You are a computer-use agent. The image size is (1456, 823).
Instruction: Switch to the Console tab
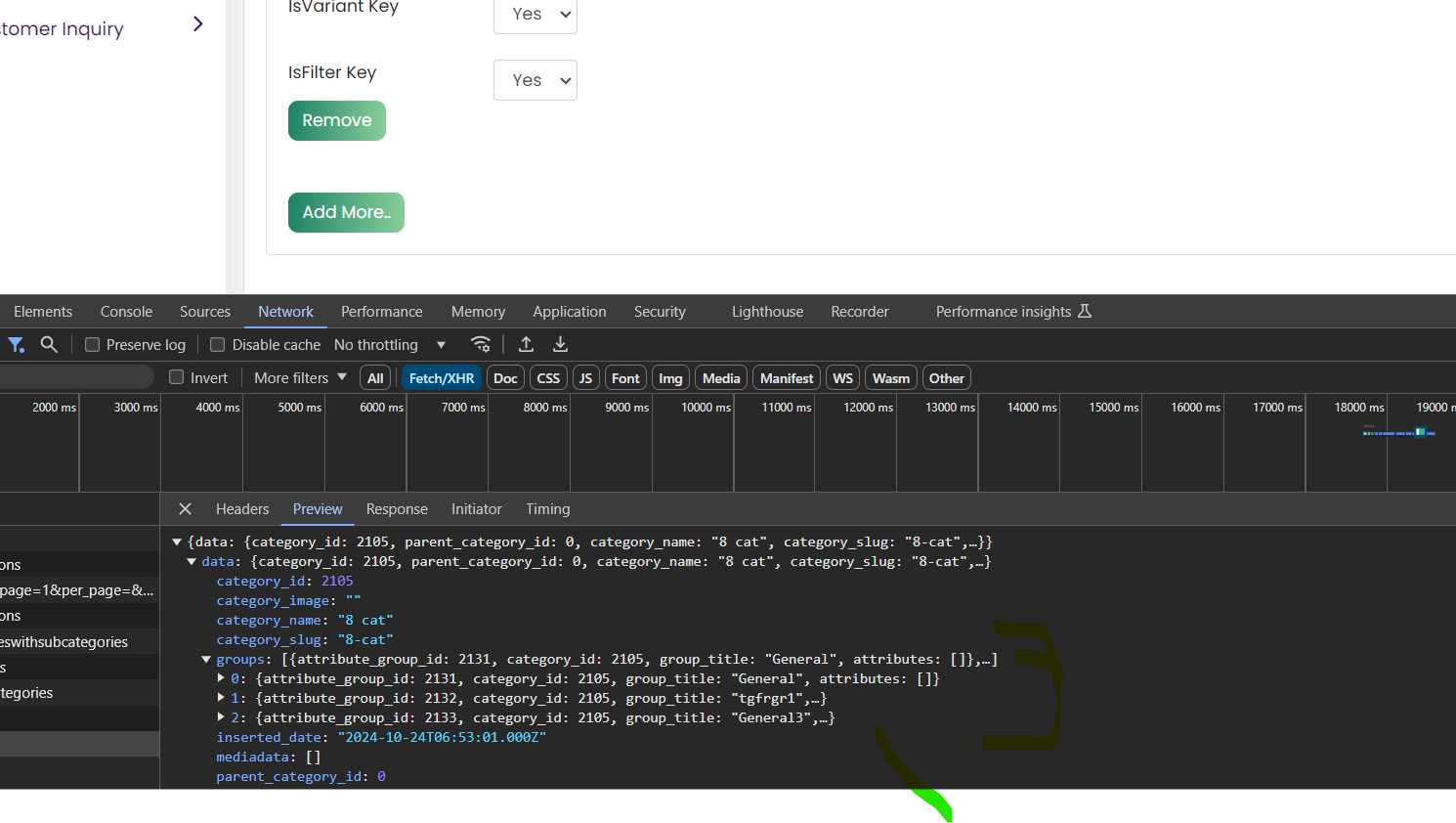pyautogui.click(x=126, y=312)
